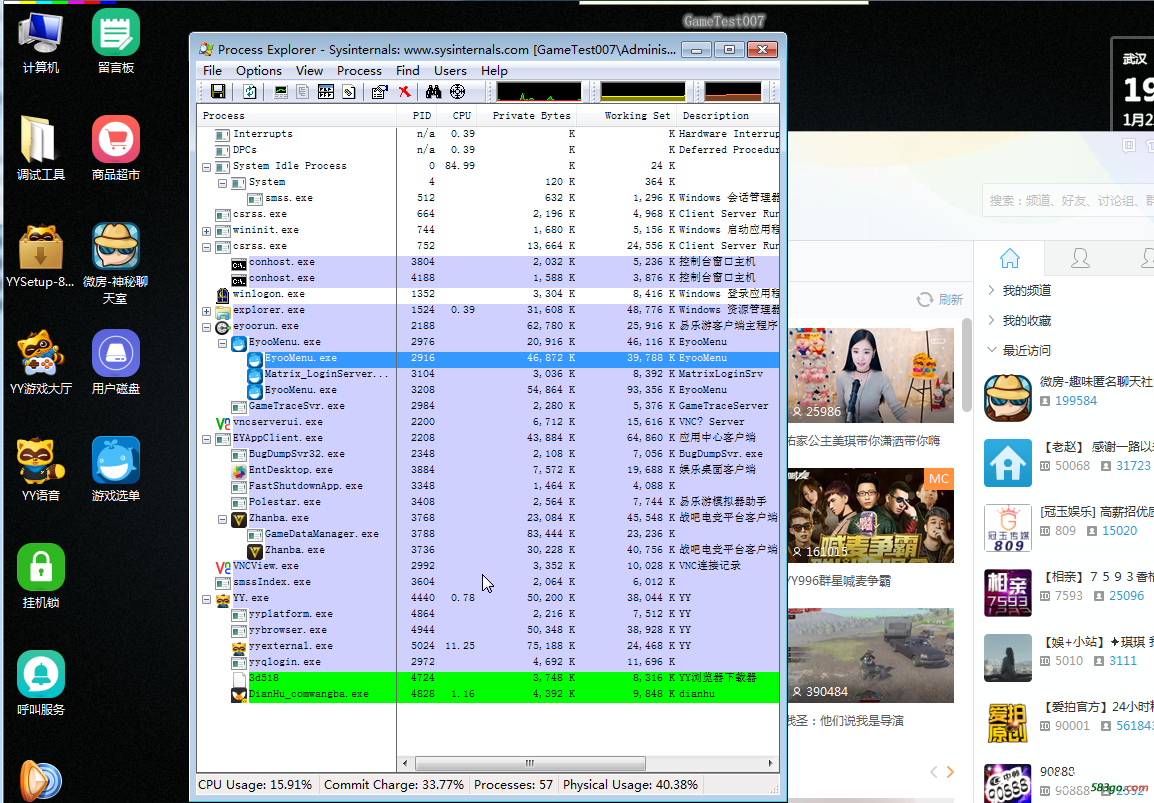Open the Options menu
Viewport: 1154px width, 803px height.
click(x=258, y=71)
